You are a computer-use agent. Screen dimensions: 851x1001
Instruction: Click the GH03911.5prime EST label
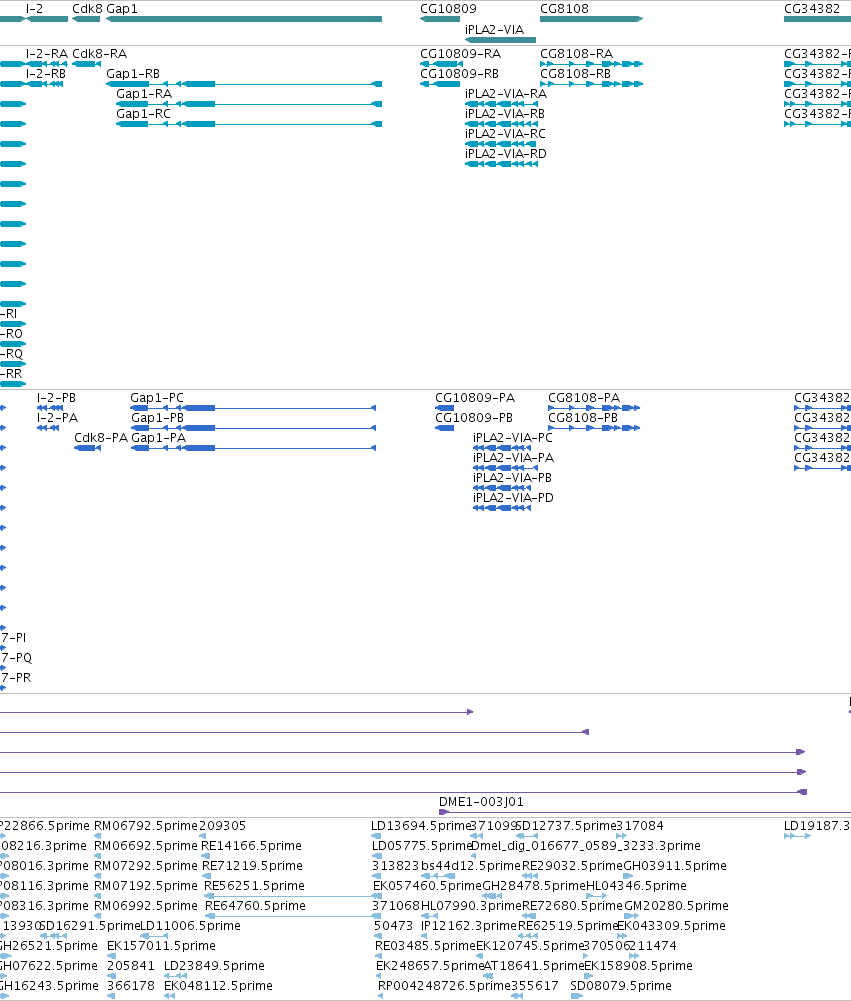pos(675,866)
